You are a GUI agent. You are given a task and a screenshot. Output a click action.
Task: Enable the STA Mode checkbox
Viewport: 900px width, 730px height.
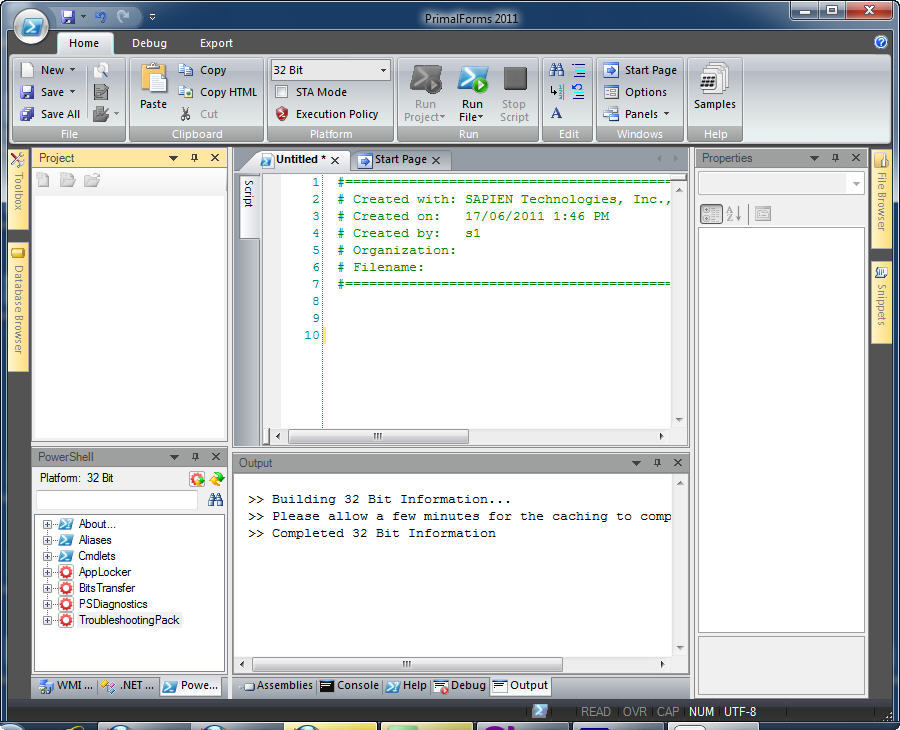click(x=281, y=92)
